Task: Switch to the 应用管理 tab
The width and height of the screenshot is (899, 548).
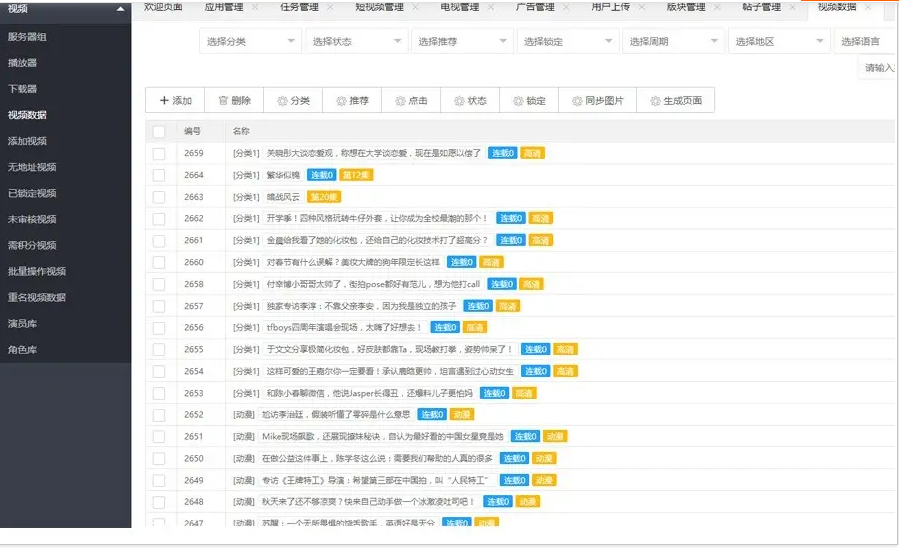Action: [x=224, y=7]
